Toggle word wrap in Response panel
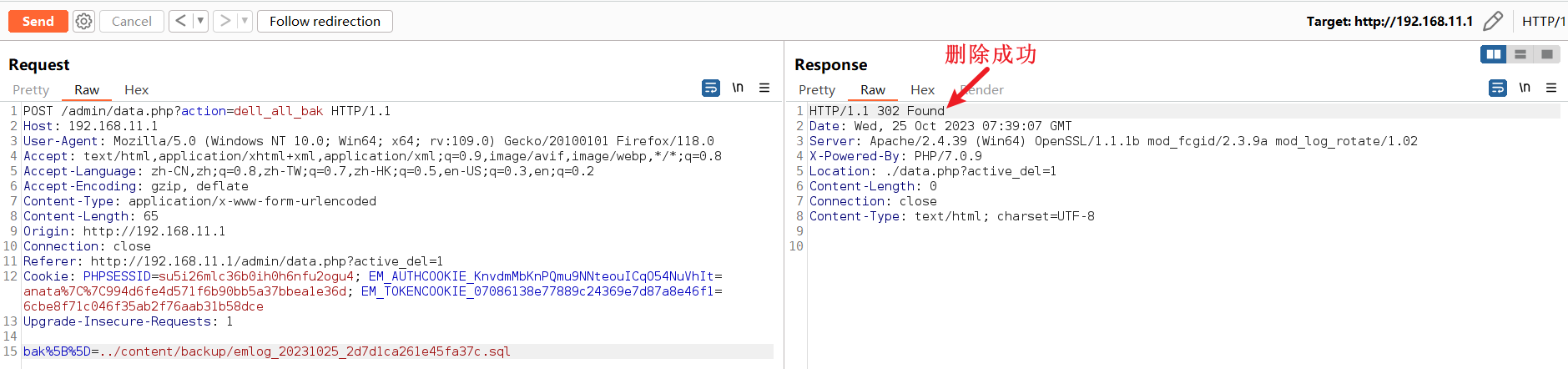Viewport: 1568px width, 369px height. click(x=1498, y=88)
